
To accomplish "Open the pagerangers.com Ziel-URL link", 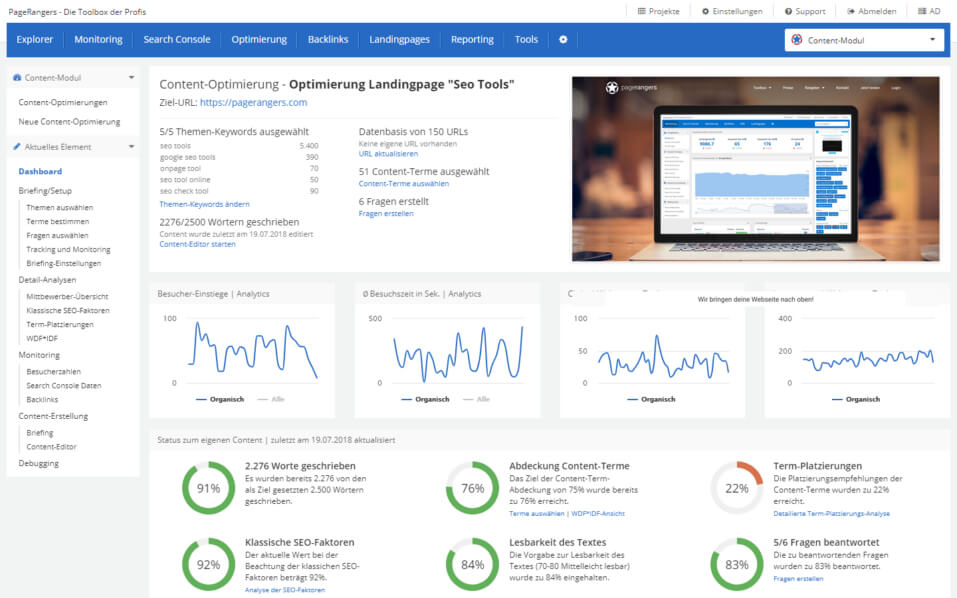I will [253, 103].
